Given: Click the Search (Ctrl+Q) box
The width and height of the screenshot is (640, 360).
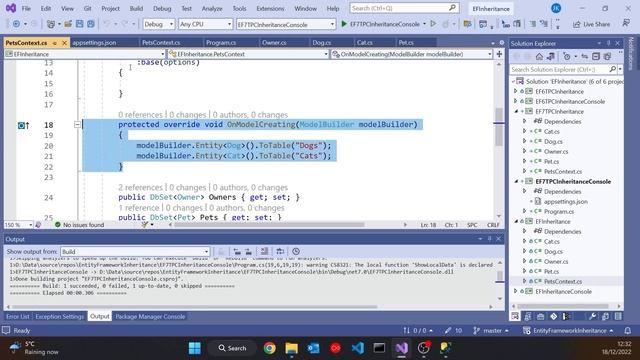Looking at the screenshot, I should 404,8.
